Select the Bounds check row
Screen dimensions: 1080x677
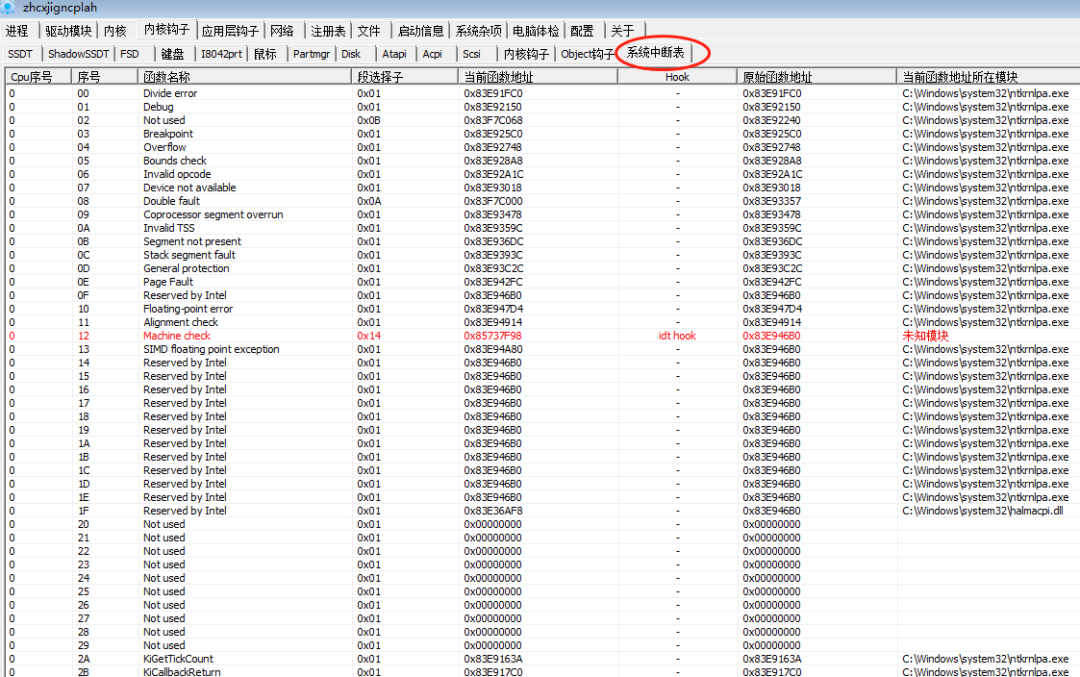(543, 160)
